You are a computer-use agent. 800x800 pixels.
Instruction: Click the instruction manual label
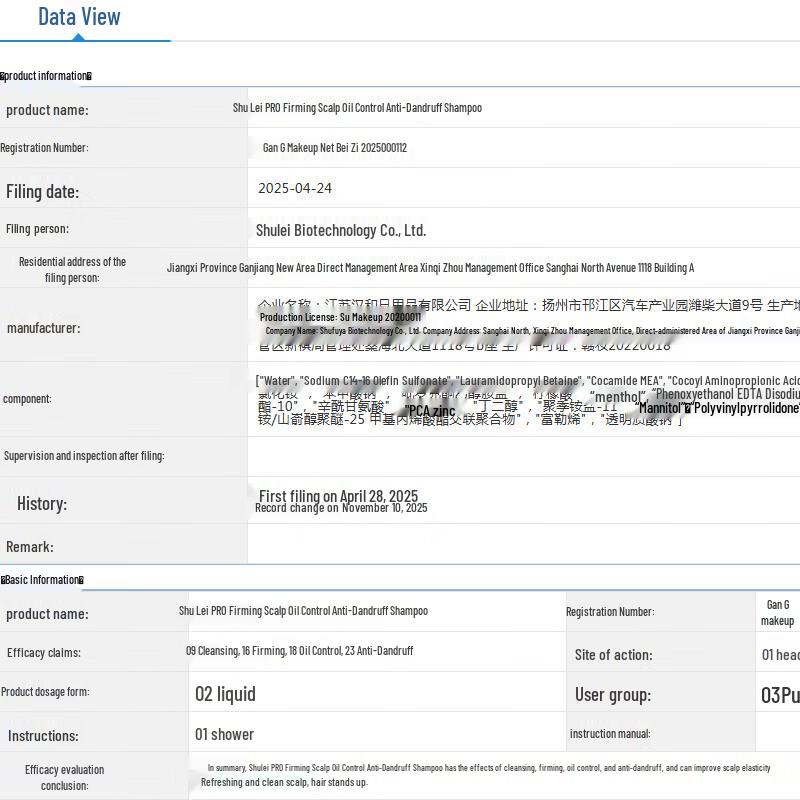click(610, 734)
